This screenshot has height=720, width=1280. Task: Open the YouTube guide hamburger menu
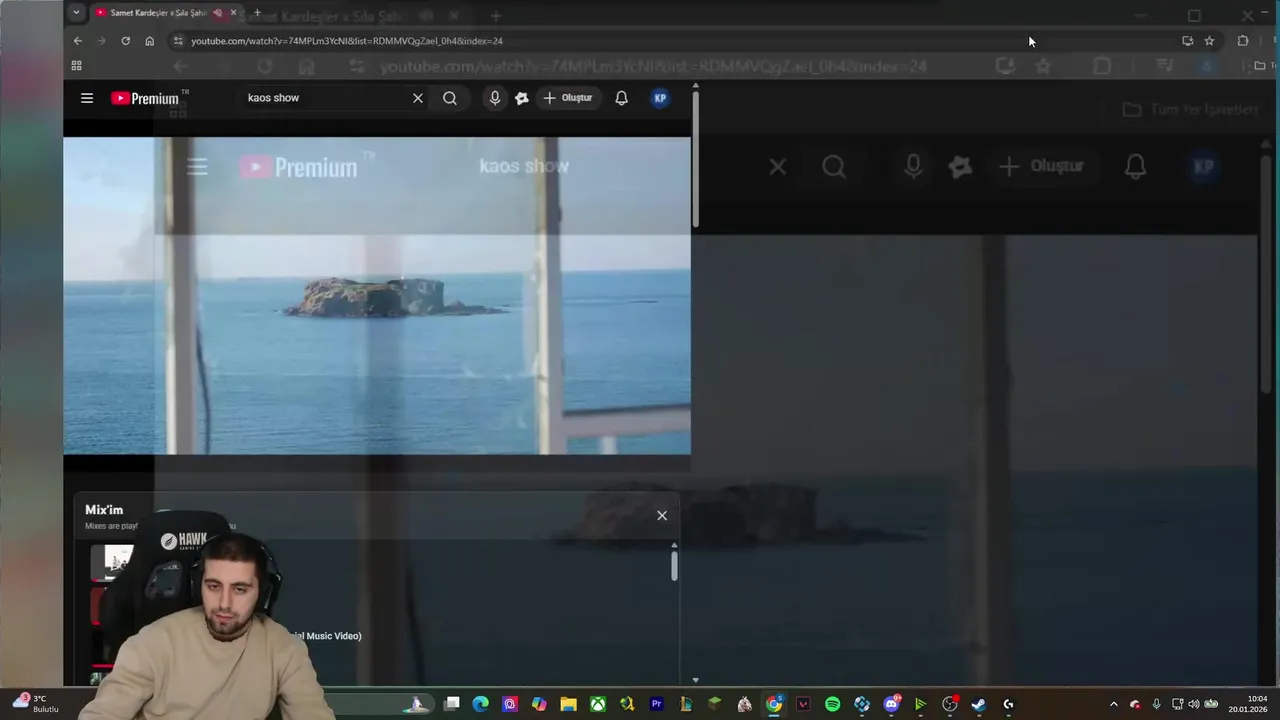click(87, 98)
